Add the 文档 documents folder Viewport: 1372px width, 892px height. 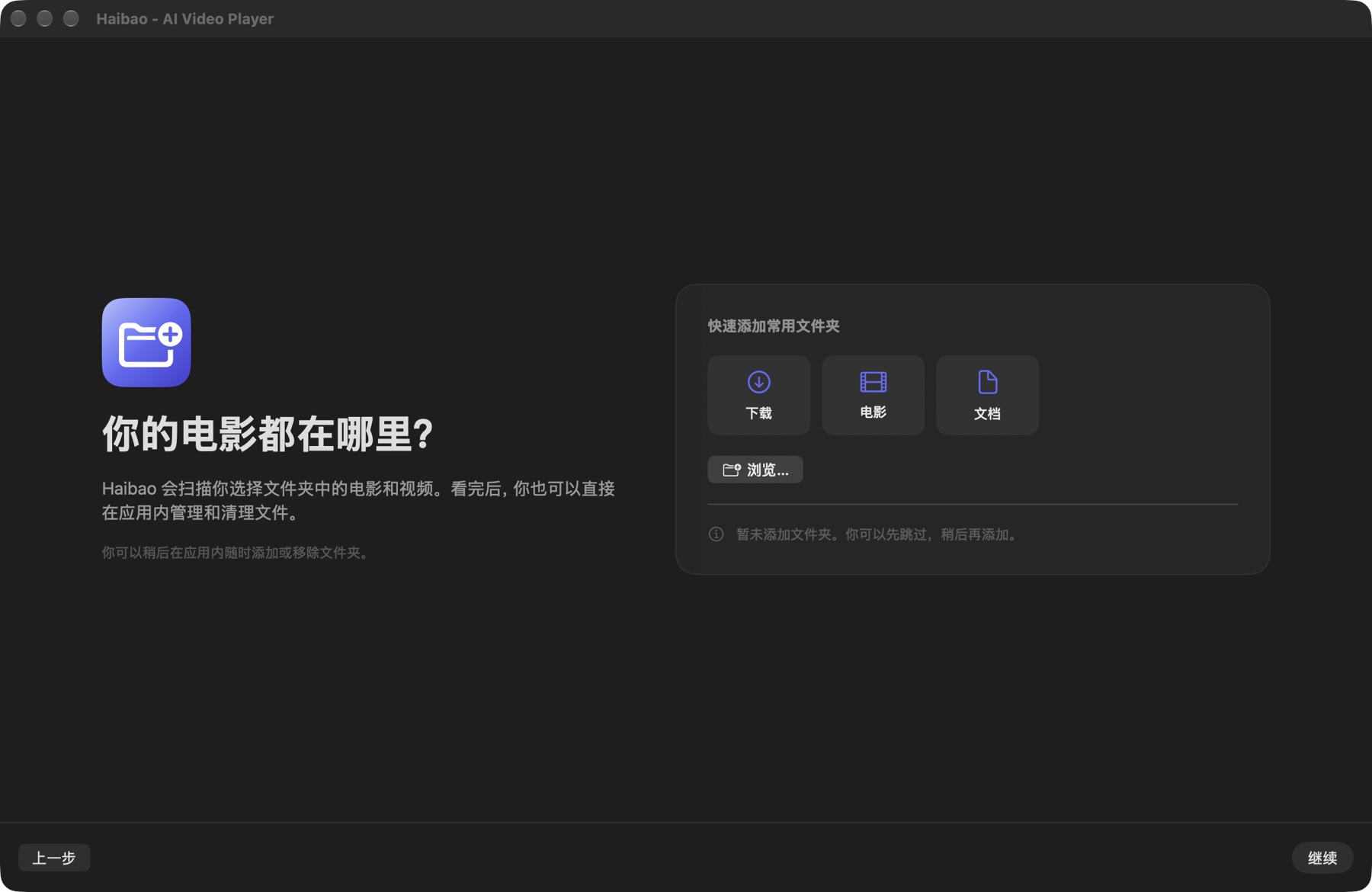pyautogui.click(x=987, y=395)
